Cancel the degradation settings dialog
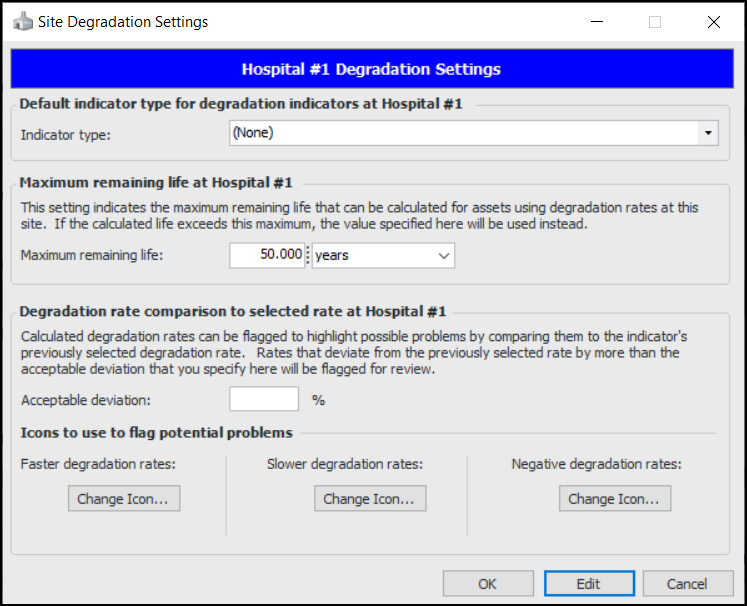The height and width of the screenshot is (606, 747). (687, 584)
